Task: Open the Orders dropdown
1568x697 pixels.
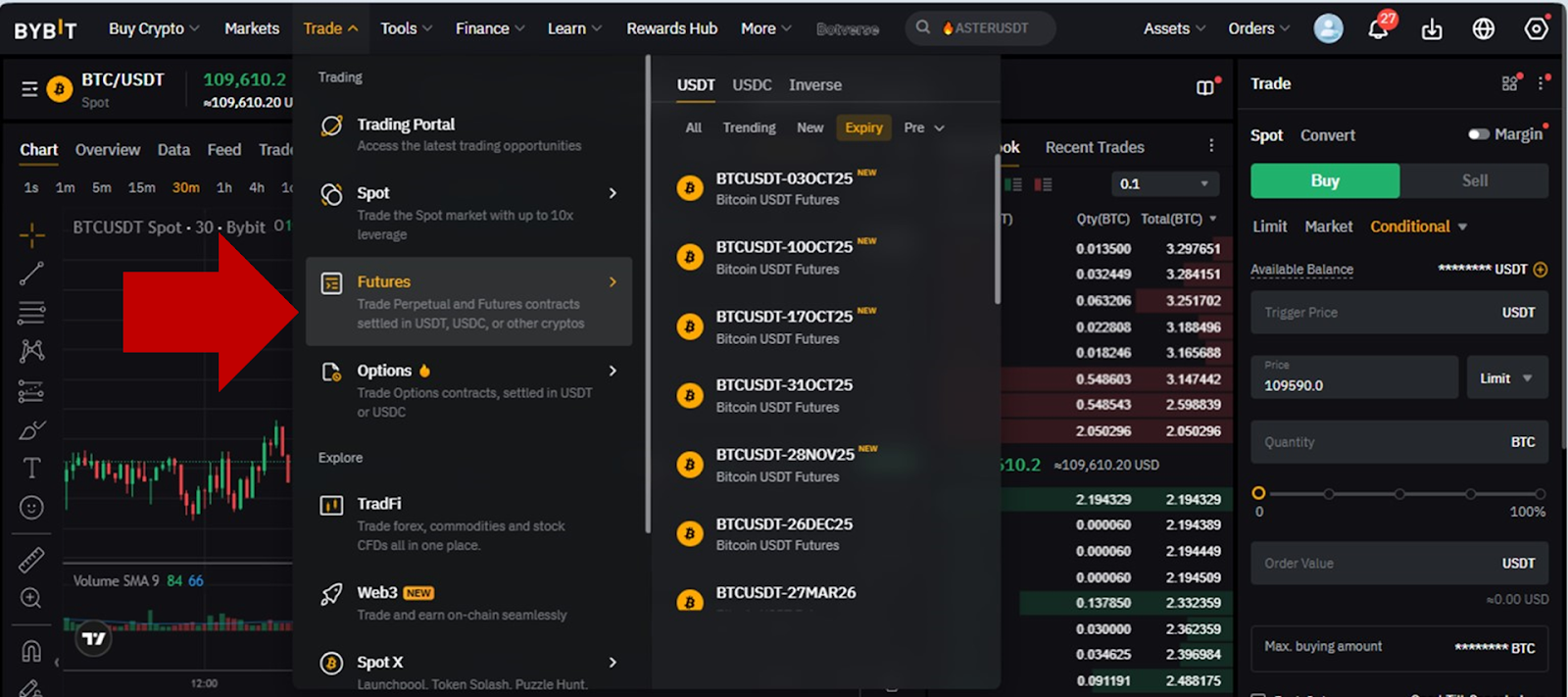Action: [x=1259, y=28]
